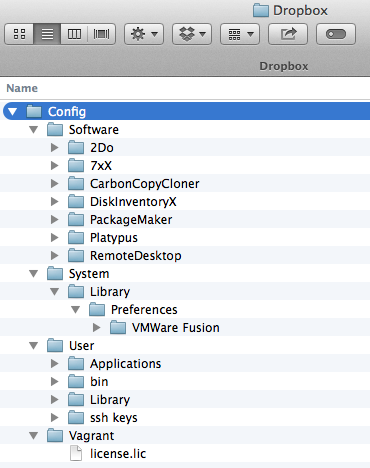Click the VMWare Fusion row label
This screenshot has height=468, width=370.
(x=176, y=328)
